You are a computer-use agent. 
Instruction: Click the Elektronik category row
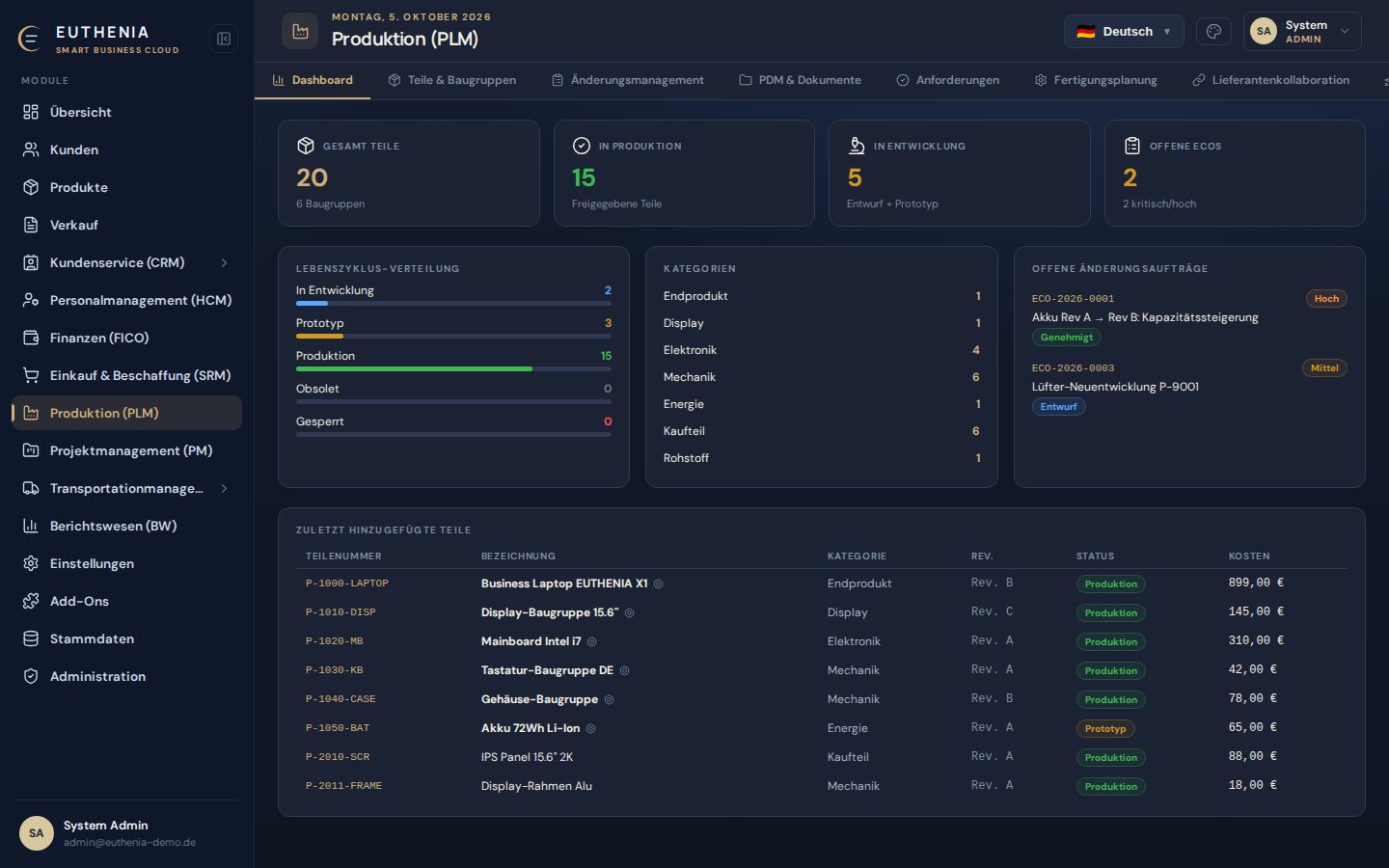pyautogui.click(x=822, y=350)
